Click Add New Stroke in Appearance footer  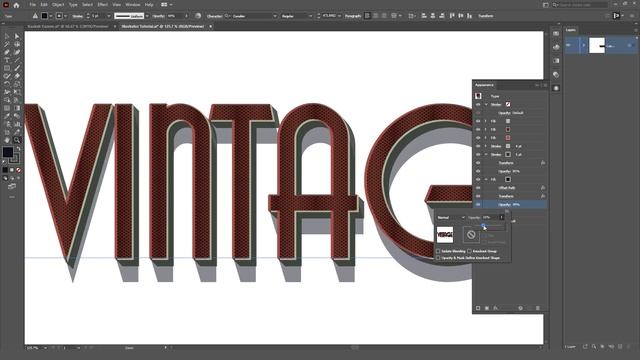[478, 308]
